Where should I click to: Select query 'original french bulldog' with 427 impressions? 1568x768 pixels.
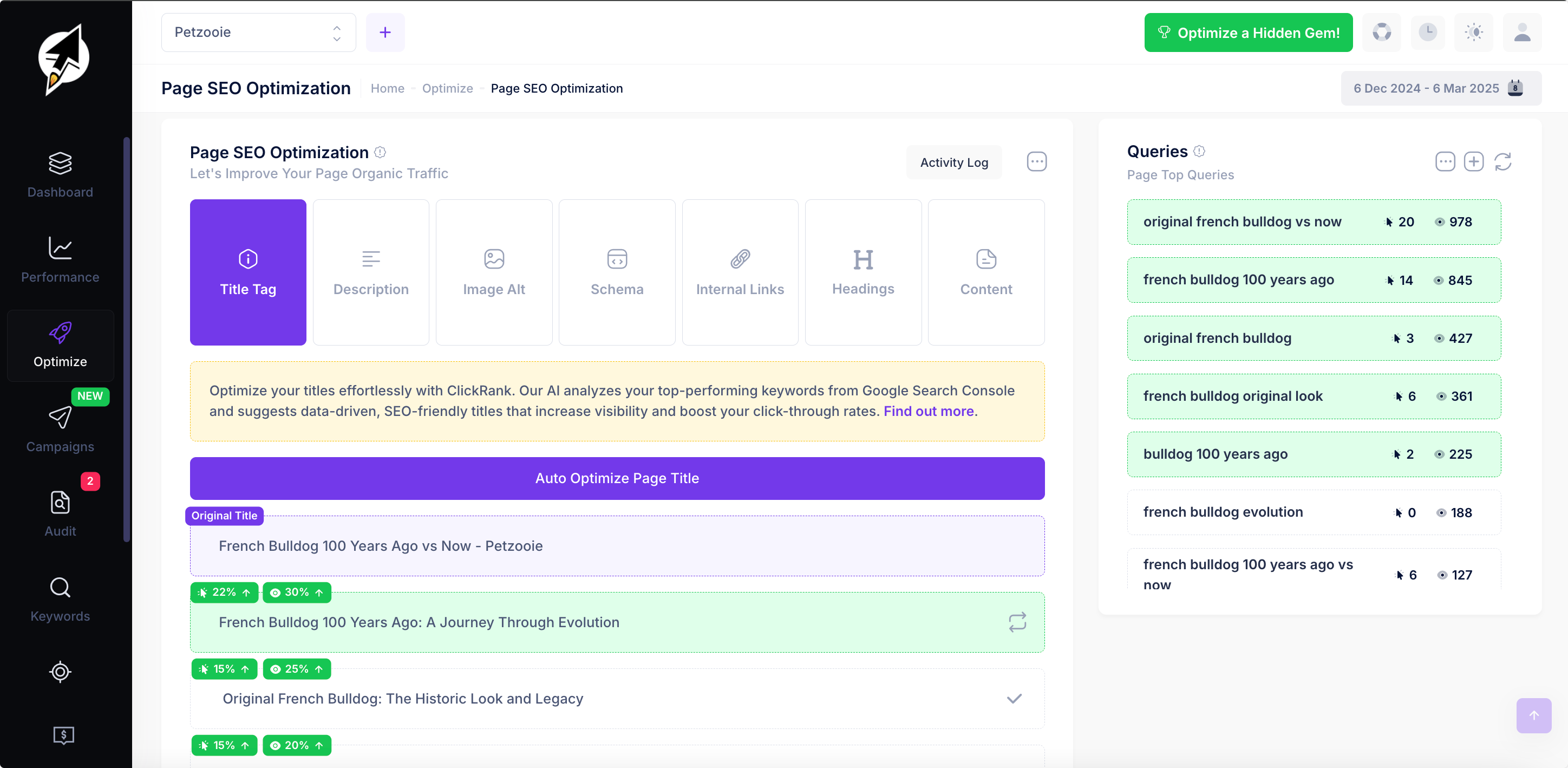[1314, 338]
